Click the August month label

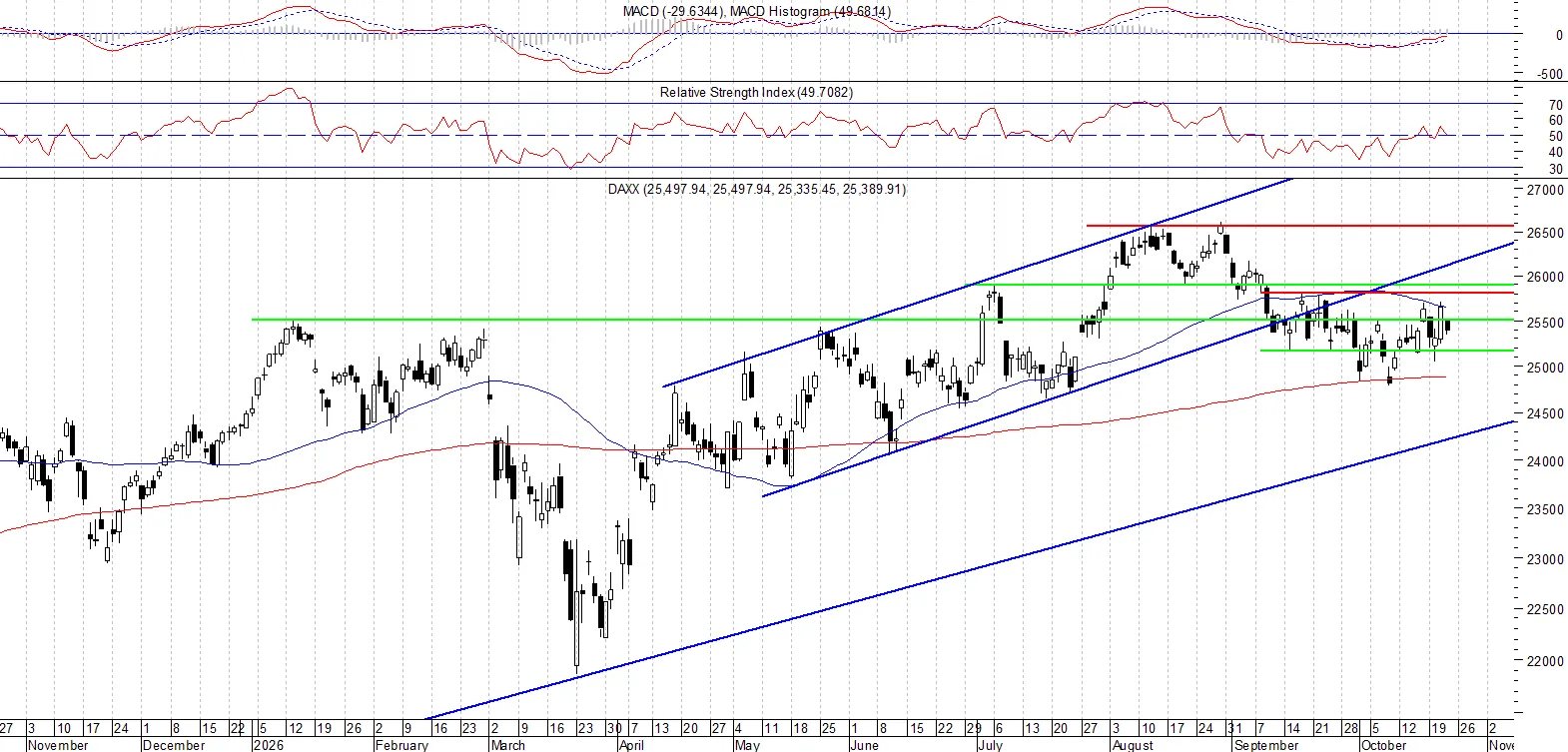pos(1132,745)
